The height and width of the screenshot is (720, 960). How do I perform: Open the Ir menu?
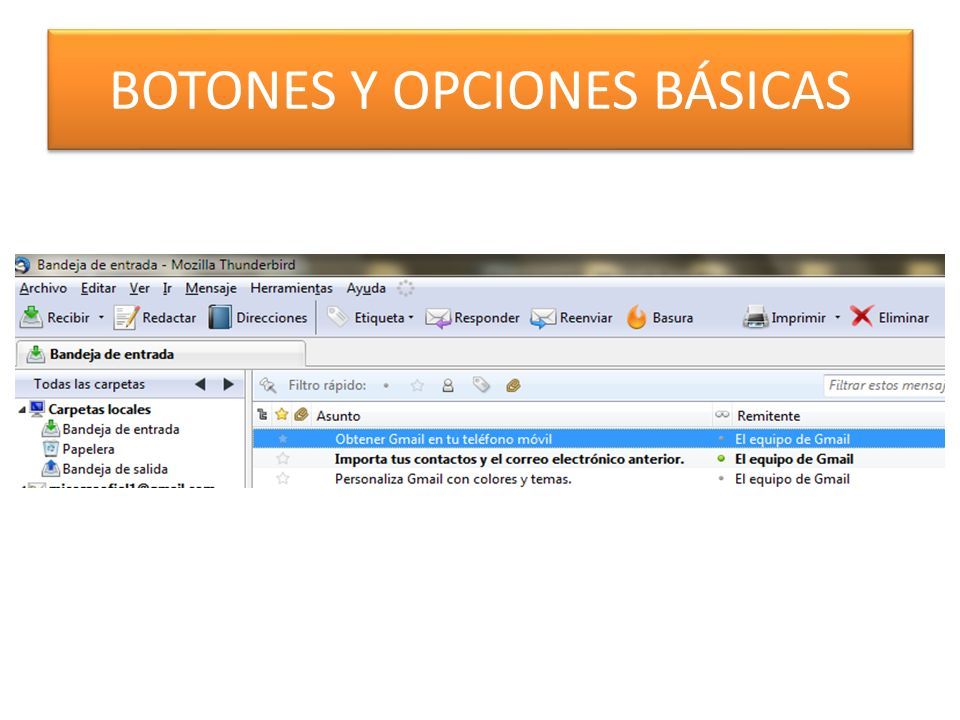click(167, 288)
